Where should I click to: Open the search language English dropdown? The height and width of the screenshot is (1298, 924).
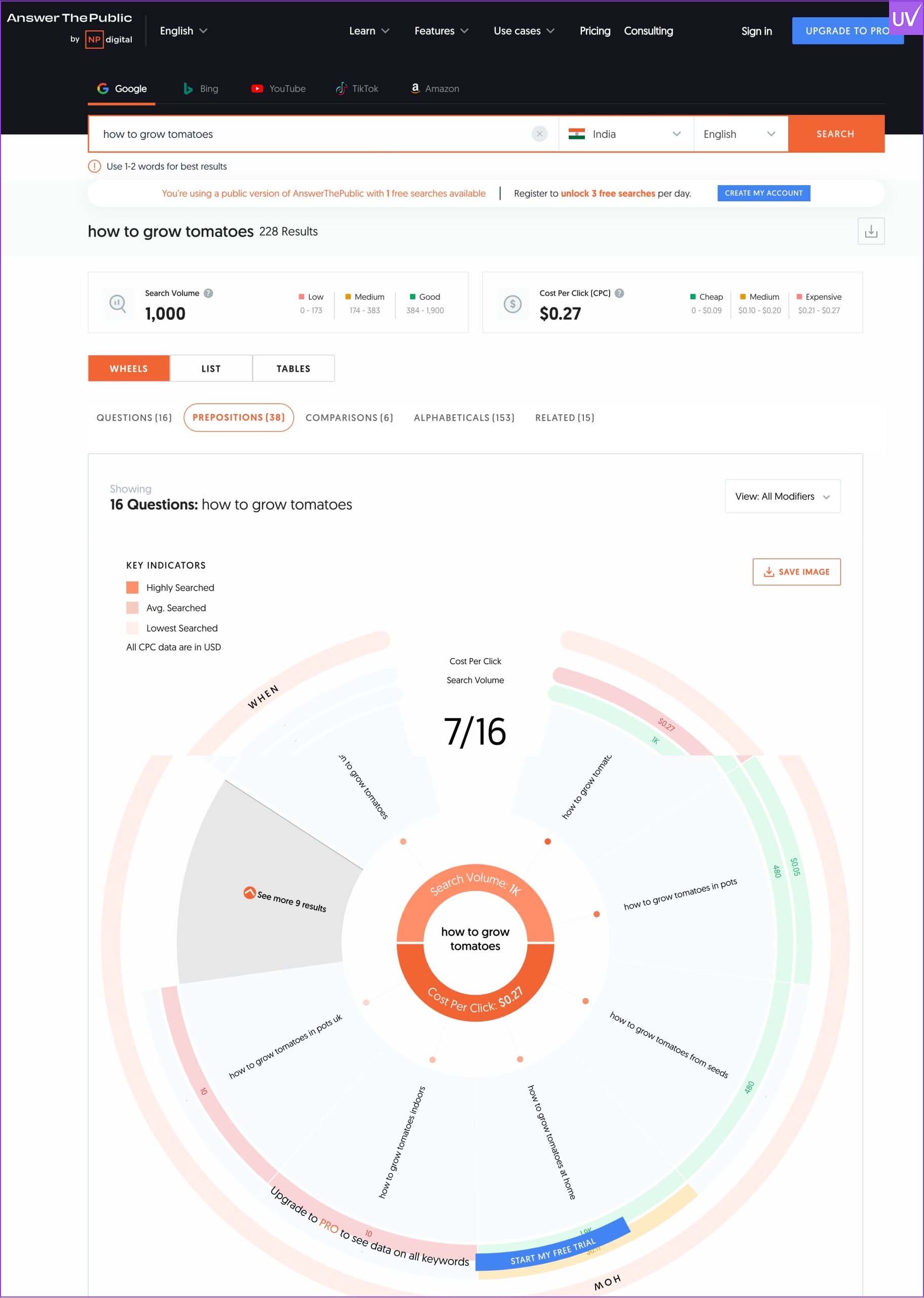(x=741, y=134)
